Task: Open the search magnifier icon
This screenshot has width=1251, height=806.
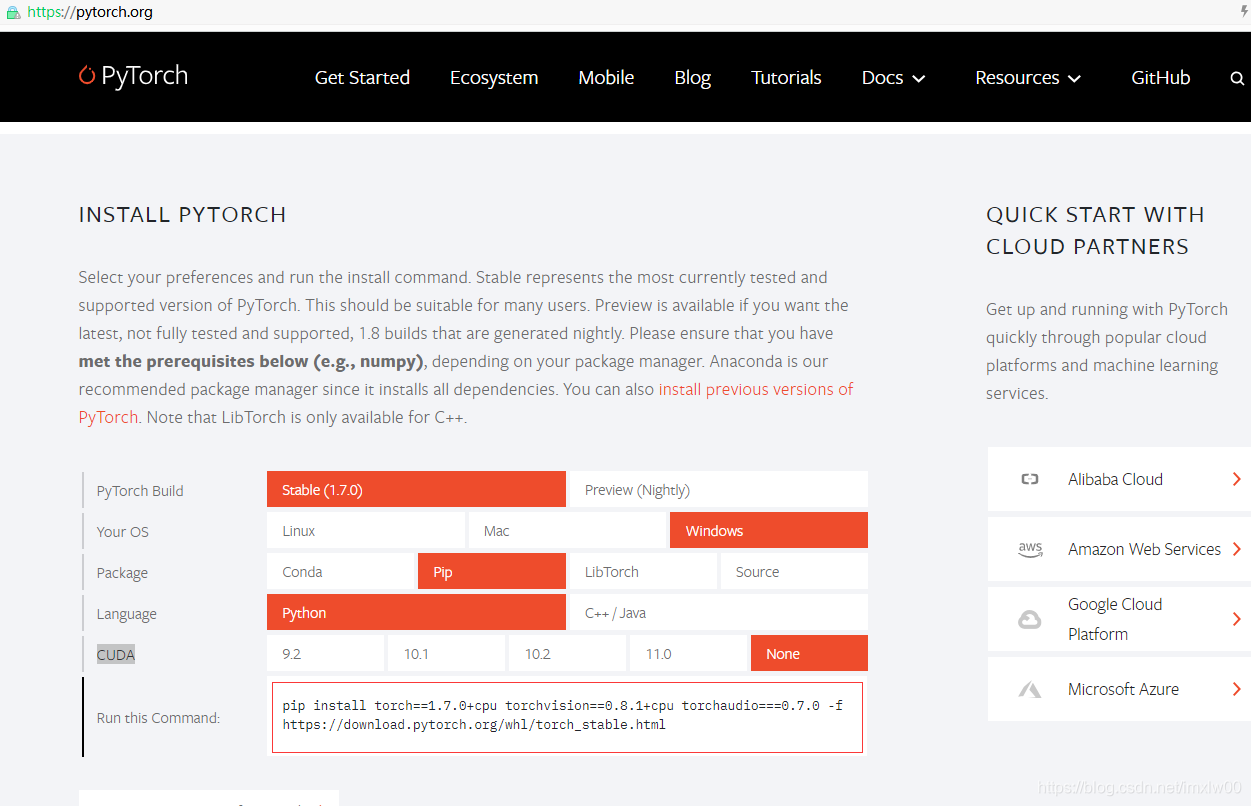Action: 1237,78
